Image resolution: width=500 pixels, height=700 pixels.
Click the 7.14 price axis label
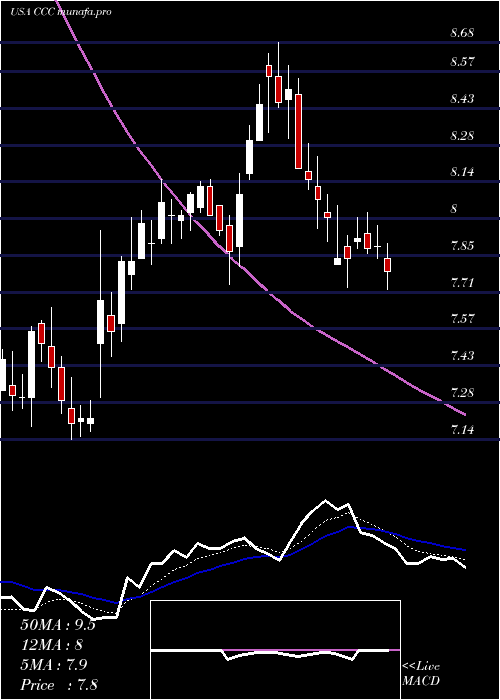462,430
